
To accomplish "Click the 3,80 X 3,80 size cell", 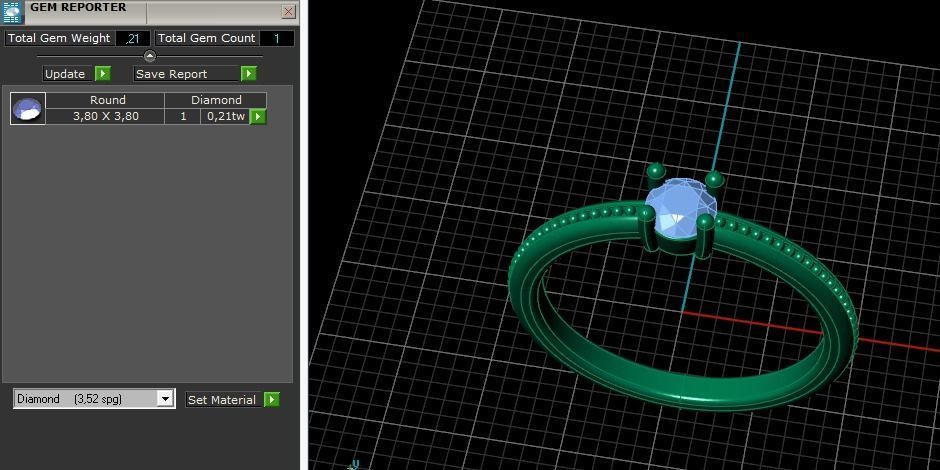I will [106, 116].
